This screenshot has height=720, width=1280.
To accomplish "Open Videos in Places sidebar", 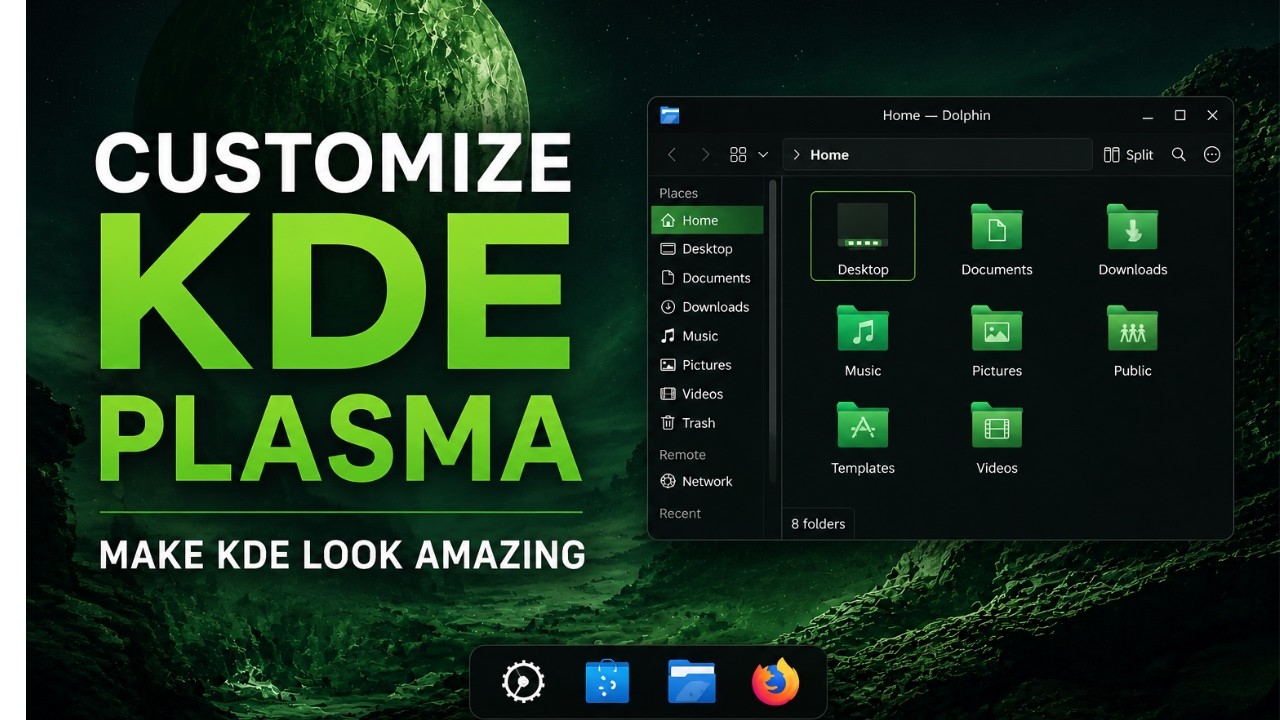I will 707,394.
